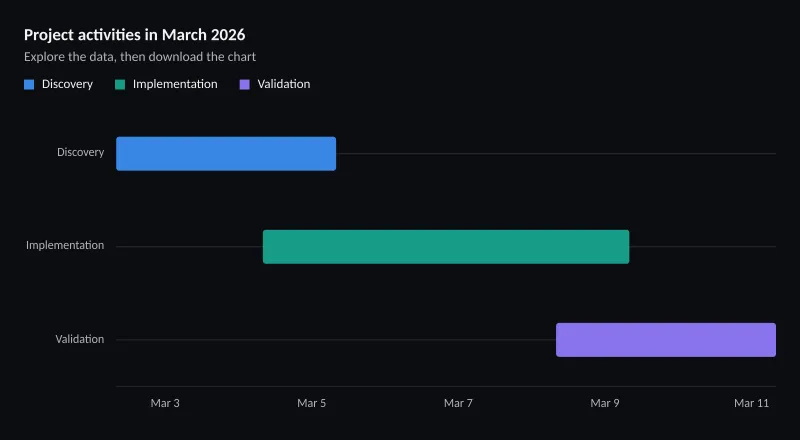Viewport: 800px width, 440px height.
Task: Click the Mar 11 date tick label
Action: (752, 403)
